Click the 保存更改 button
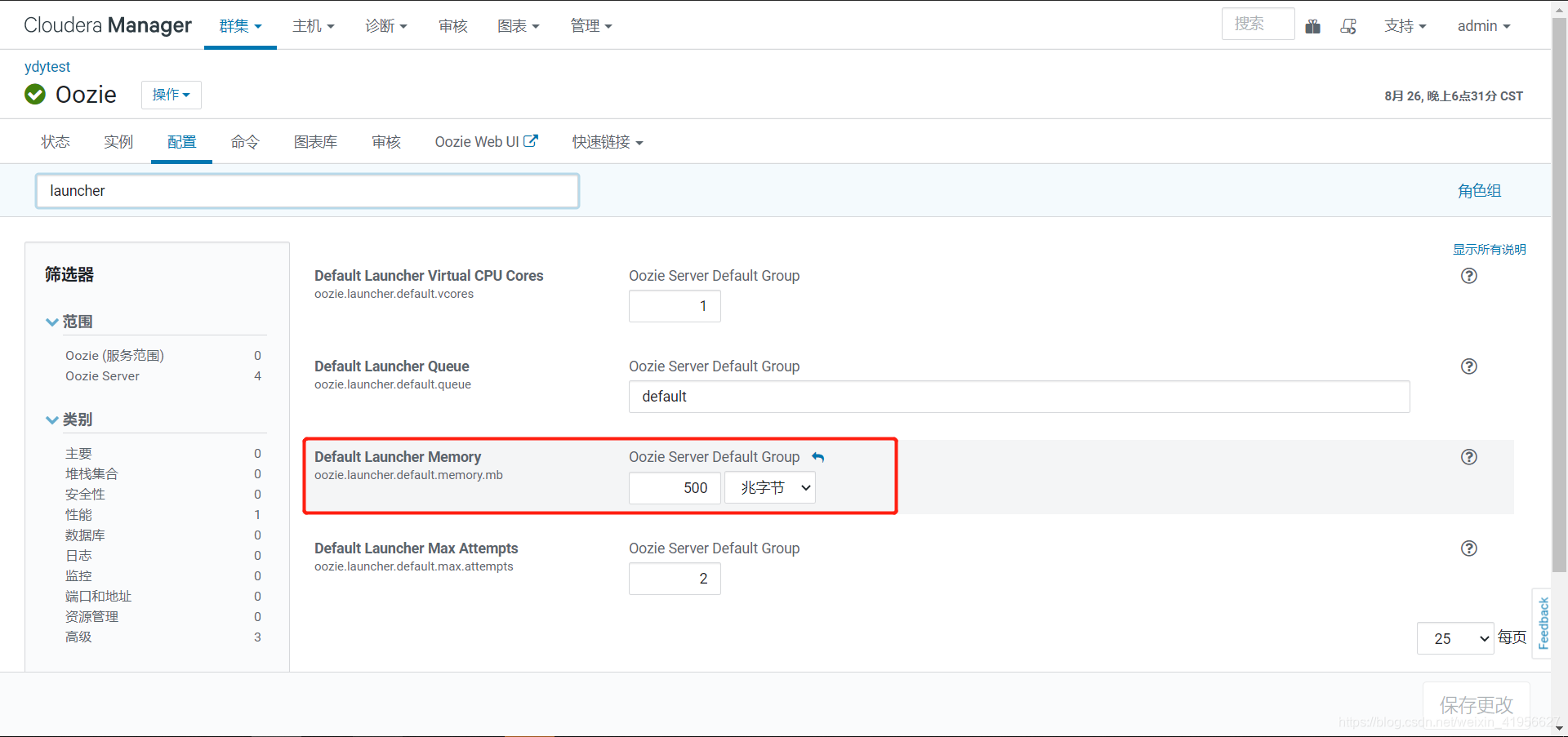 [1477, 704]
